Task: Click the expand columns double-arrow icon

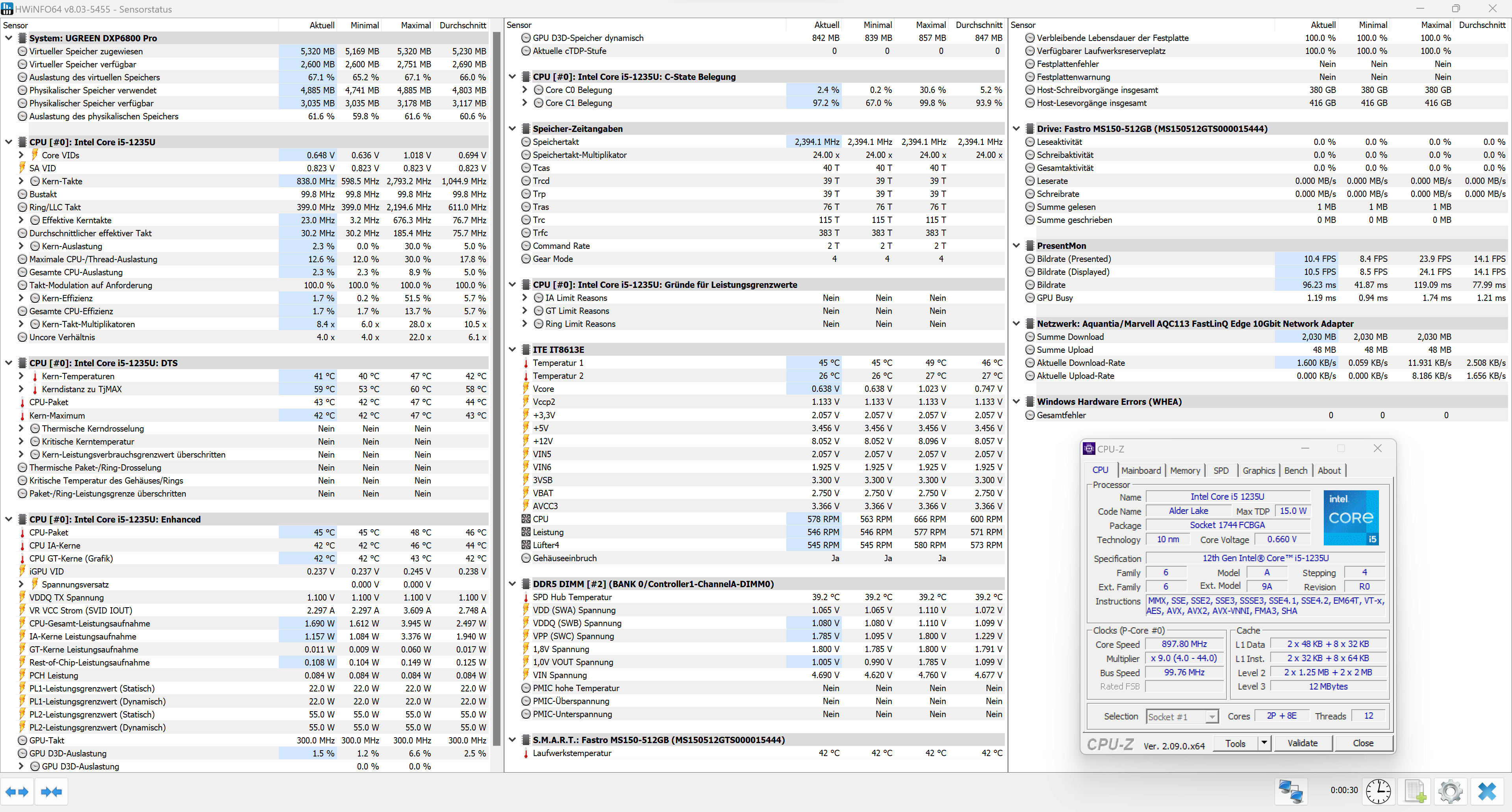Action: click(x=17, y=792)
